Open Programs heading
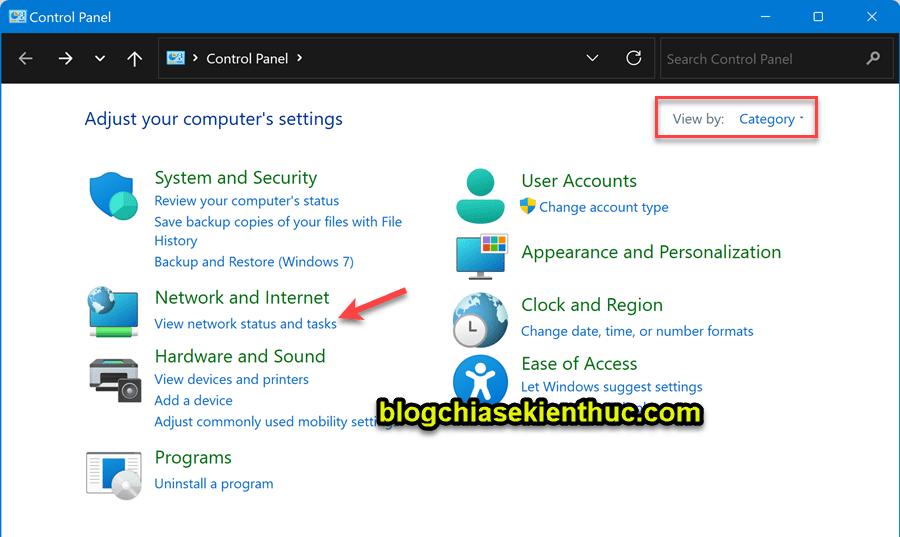Image resolution: width=900 pixels, height=537 pixels. [193, 458]
